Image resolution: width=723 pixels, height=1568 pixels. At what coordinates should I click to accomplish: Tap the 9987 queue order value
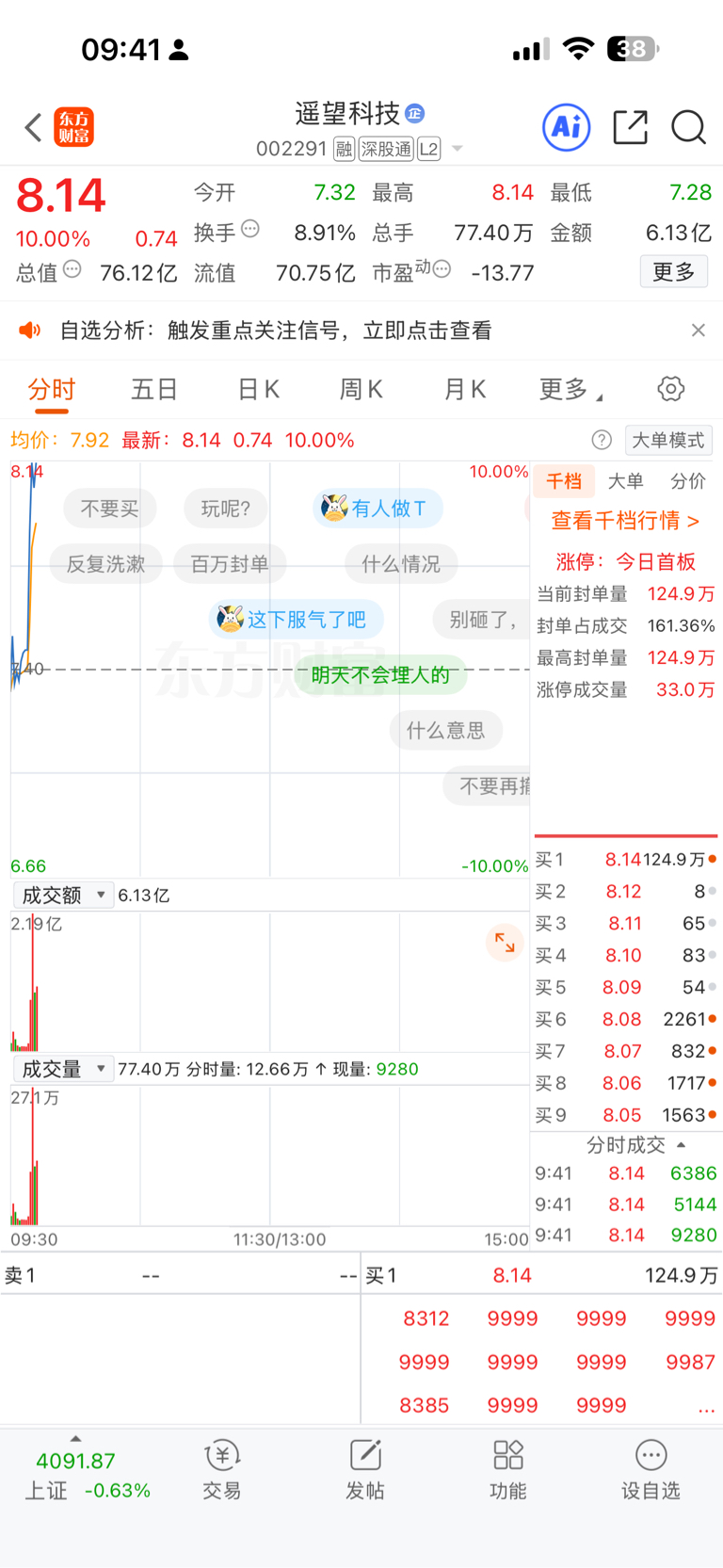[x=690, y=1363]
